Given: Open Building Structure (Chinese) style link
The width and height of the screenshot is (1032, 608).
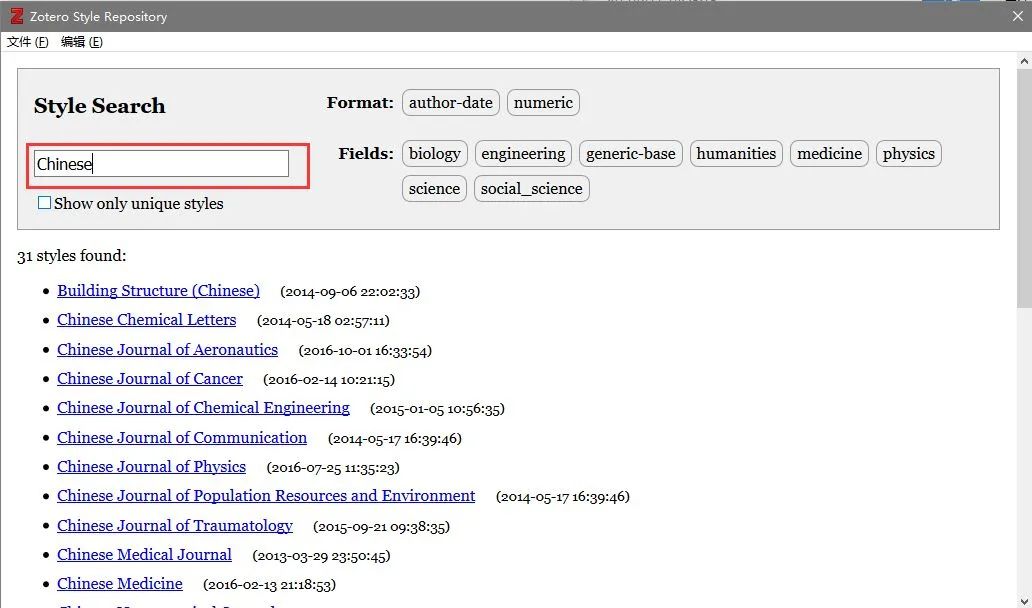Looking at the screenshot, I should (159, 291).
